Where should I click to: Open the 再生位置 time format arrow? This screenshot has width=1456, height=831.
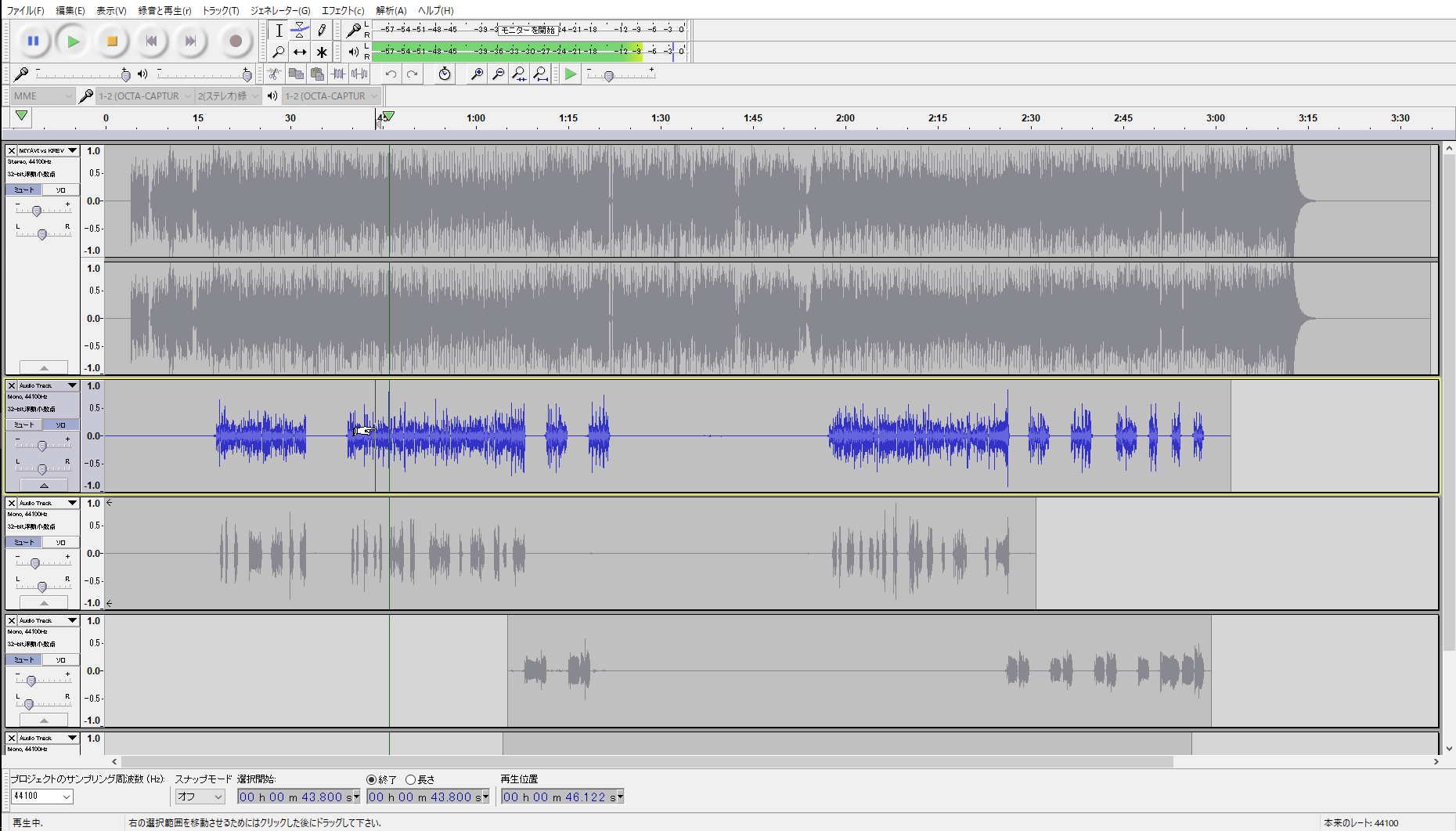tap(620, 797)
